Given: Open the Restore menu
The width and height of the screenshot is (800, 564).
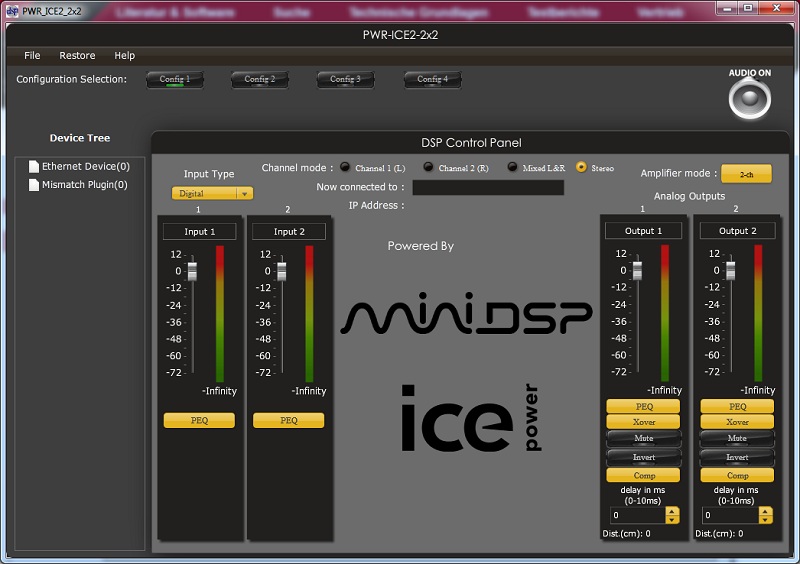Looking at the screenshot, I should (x=77, y=56).
